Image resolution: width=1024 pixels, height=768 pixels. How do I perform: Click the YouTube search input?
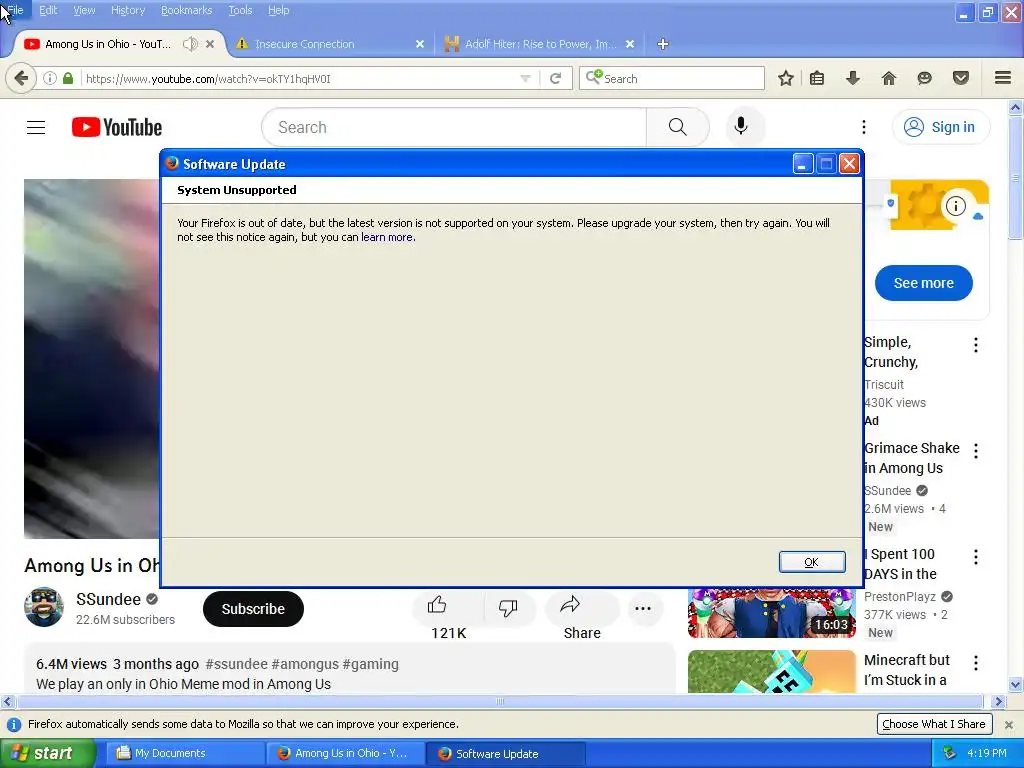click(x=454, y=127)
